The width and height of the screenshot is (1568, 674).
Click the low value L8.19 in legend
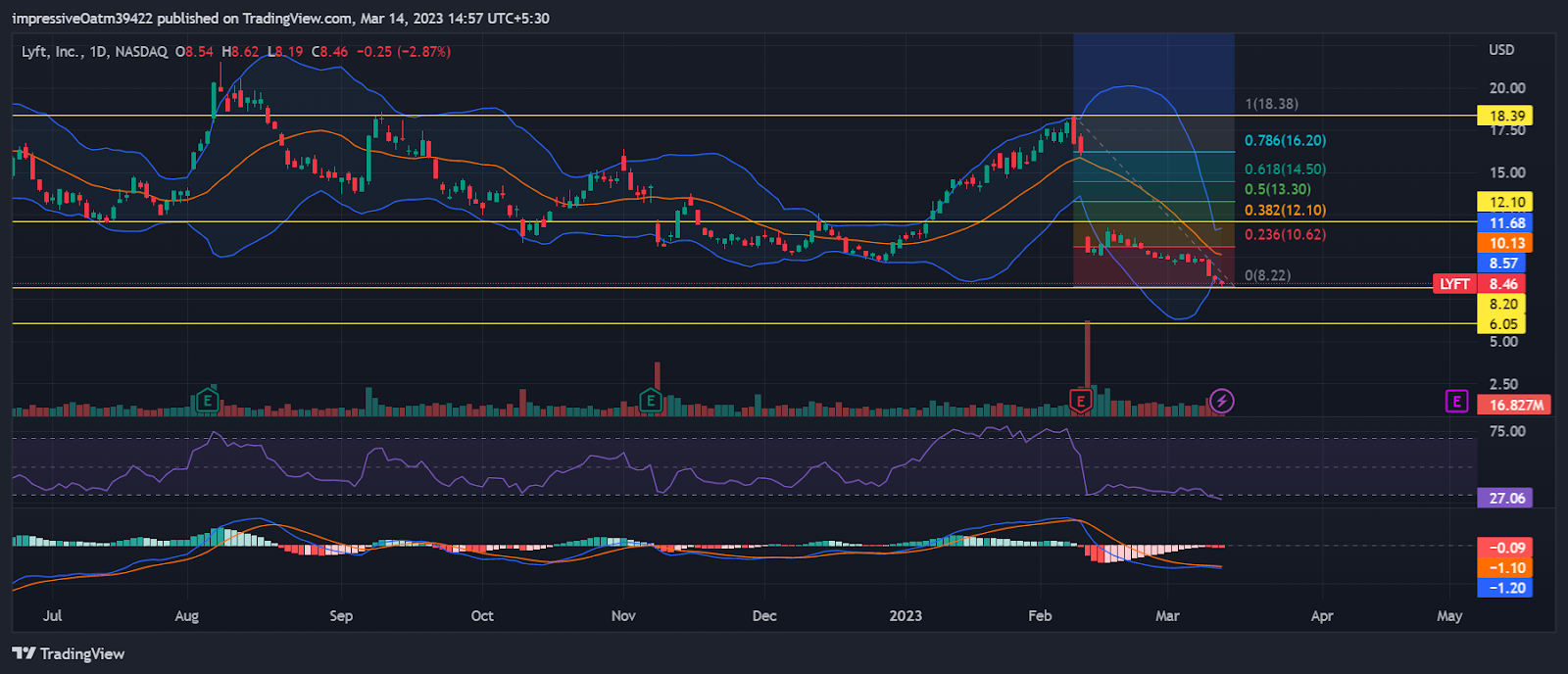(x=285, y=51)
